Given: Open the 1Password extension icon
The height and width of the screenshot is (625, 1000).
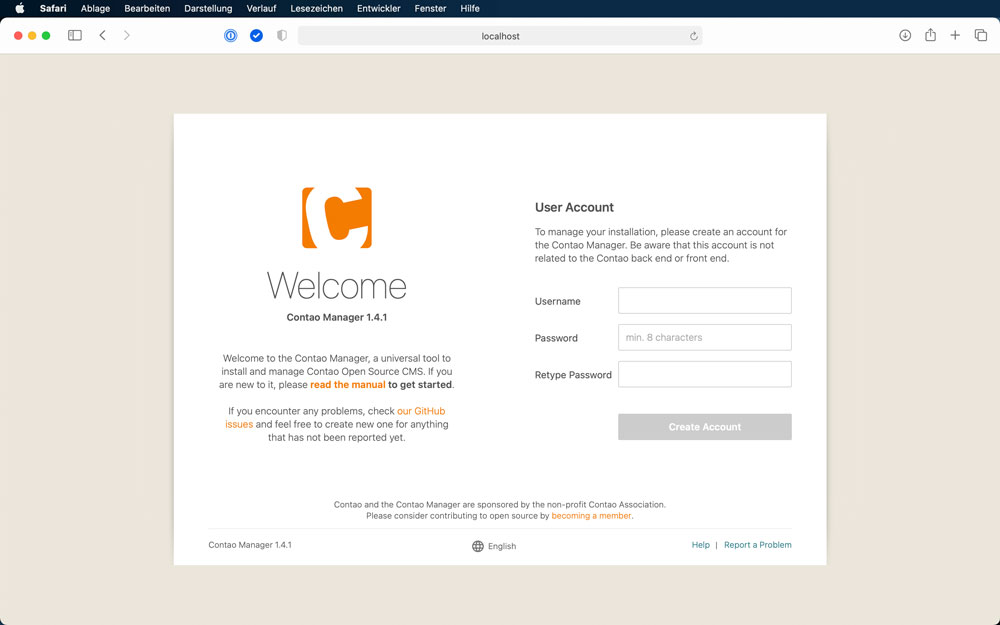Looking at the screenshot, I should pyautogui.click(x=231, y=36).
